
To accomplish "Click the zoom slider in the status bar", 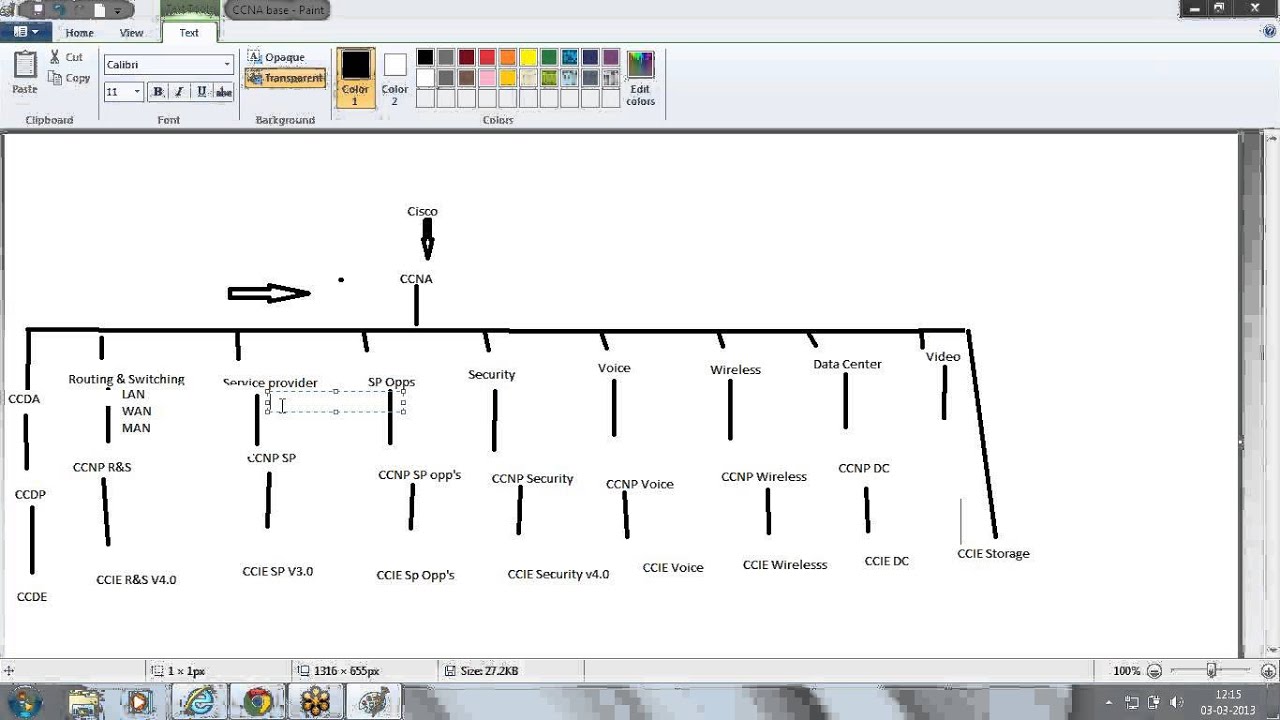I will pyautogui.click(x=1212, y=671).
